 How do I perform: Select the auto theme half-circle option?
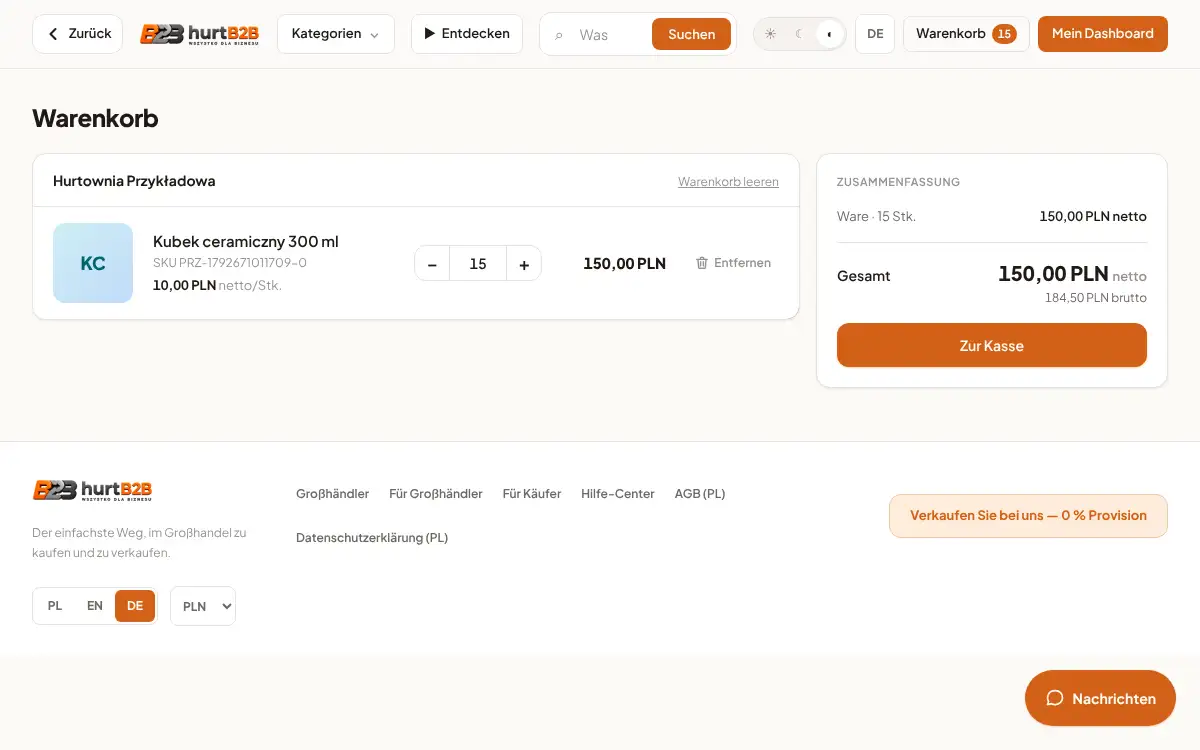(x=829, y=34)
